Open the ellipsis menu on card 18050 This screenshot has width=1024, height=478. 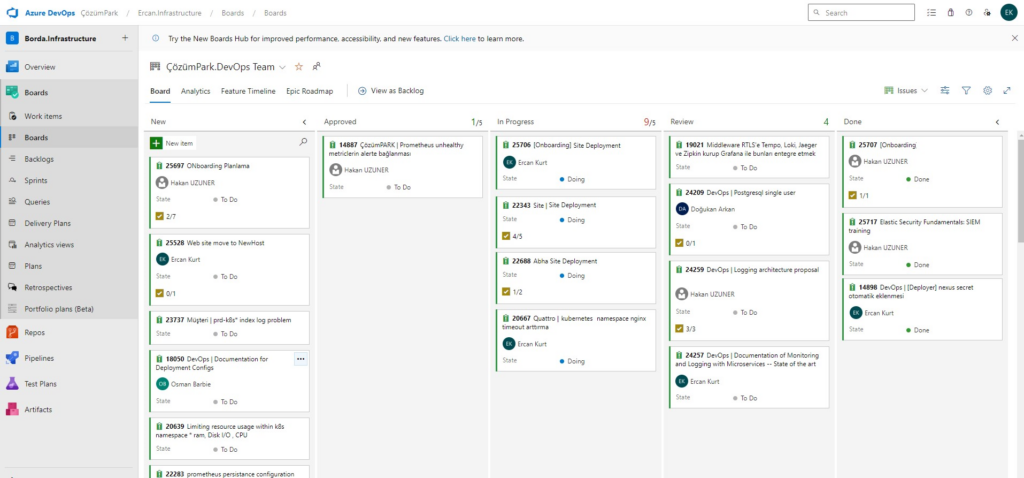tap(300, 358)
